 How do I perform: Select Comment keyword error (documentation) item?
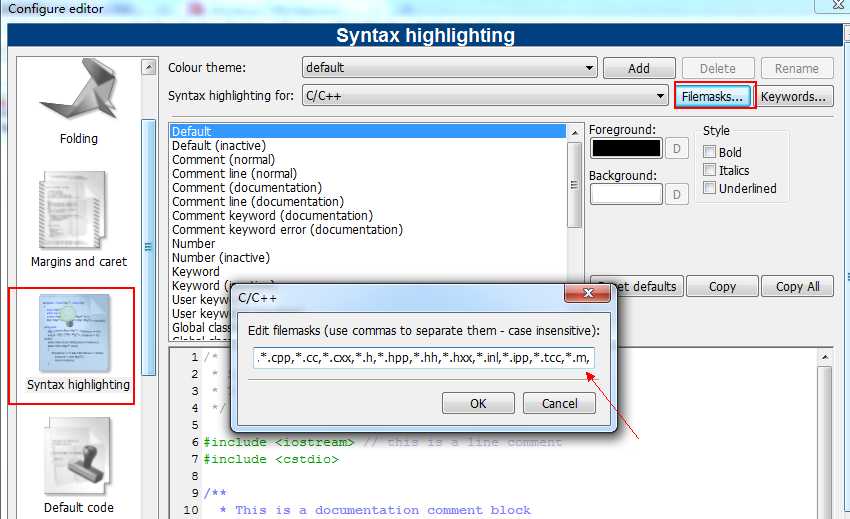tap(368, 230)
